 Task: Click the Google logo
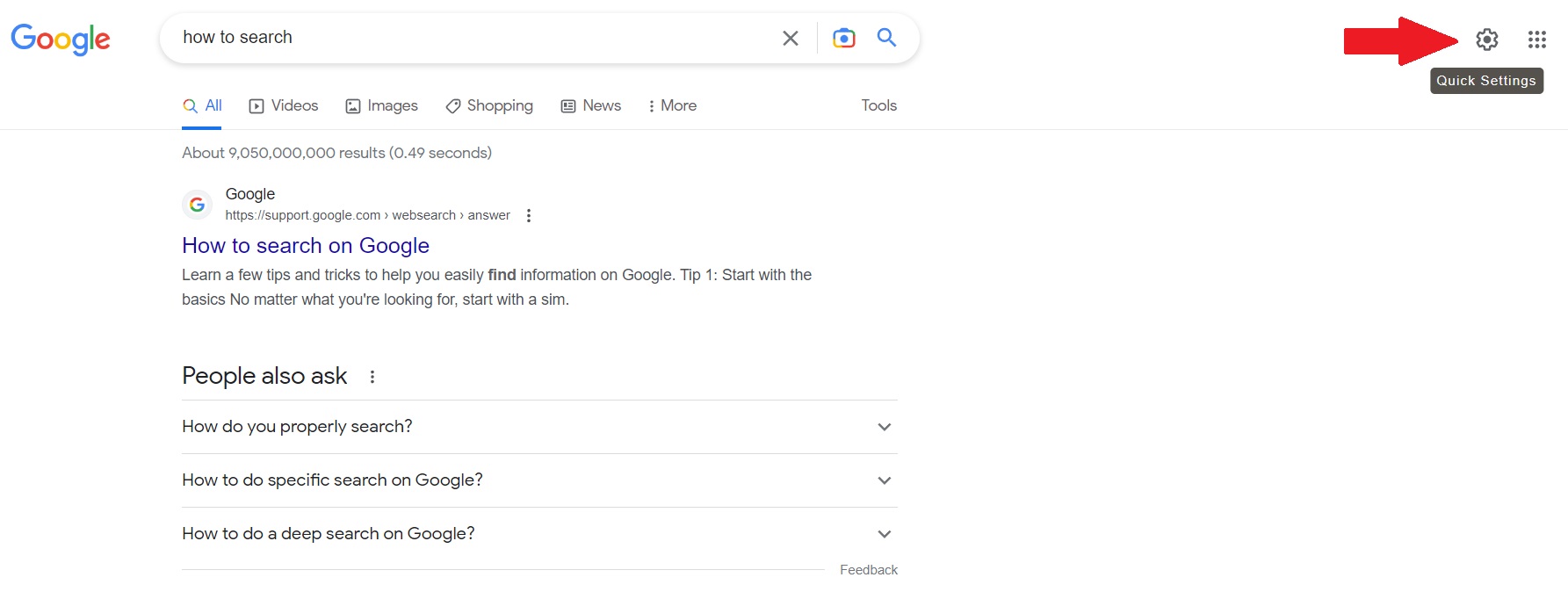pyautogui.click(x=61, y=40)
